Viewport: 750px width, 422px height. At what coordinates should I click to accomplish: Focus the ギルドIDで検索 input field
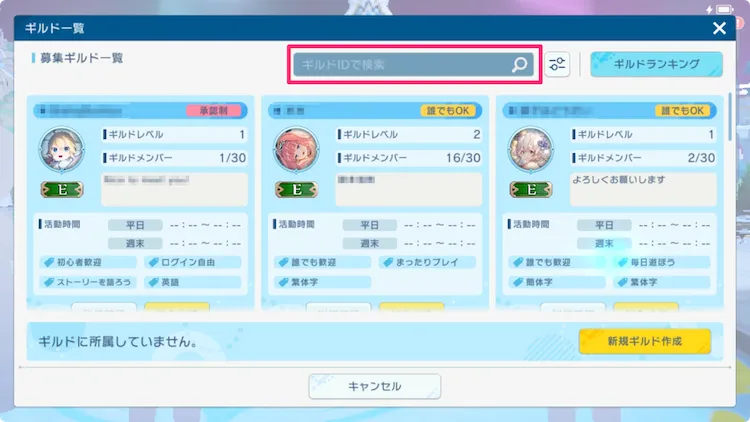[x=413, y=65]
